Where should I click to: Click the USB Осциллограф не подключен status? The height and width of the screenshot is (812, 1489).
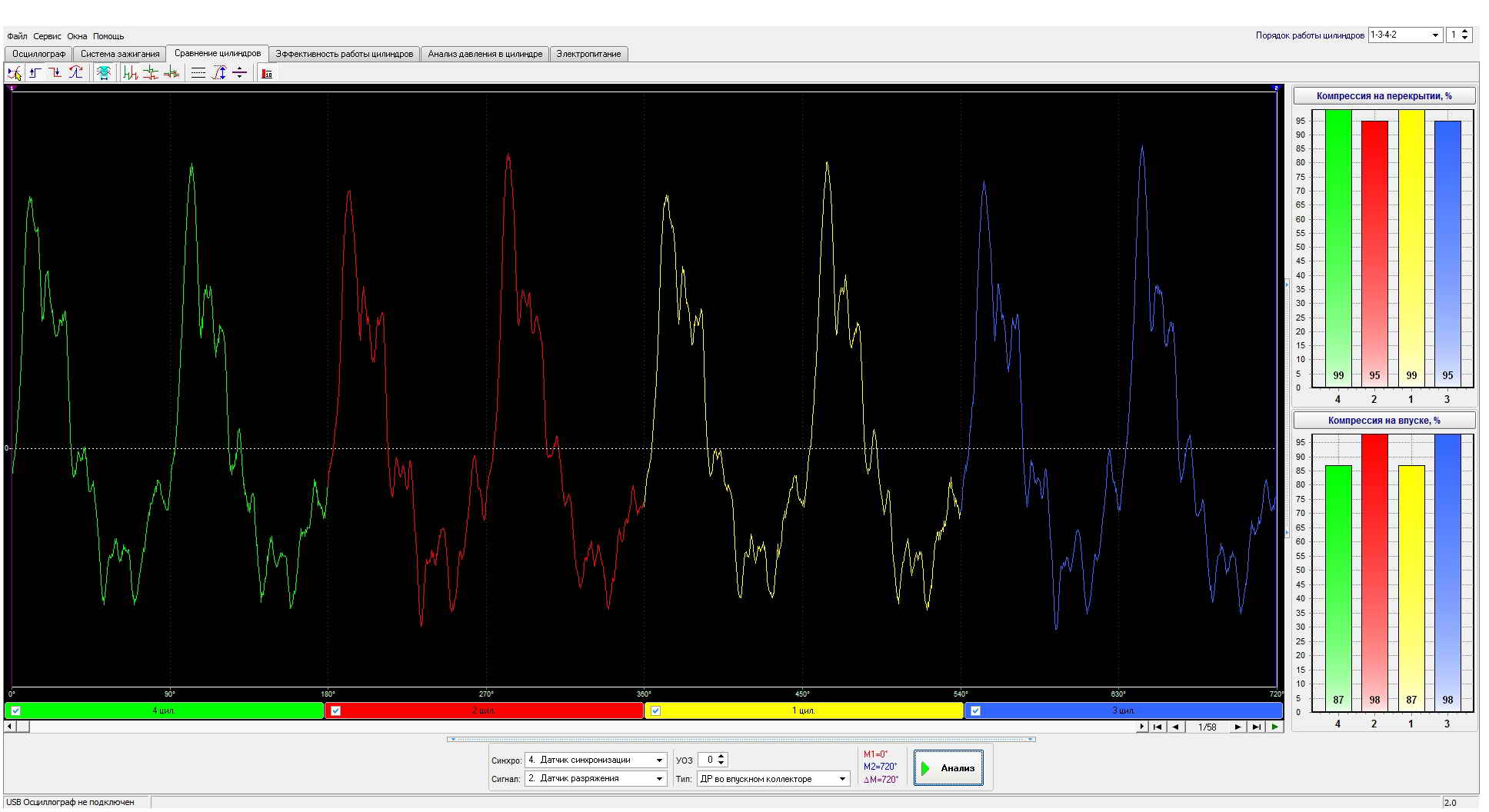coord(70,802)
